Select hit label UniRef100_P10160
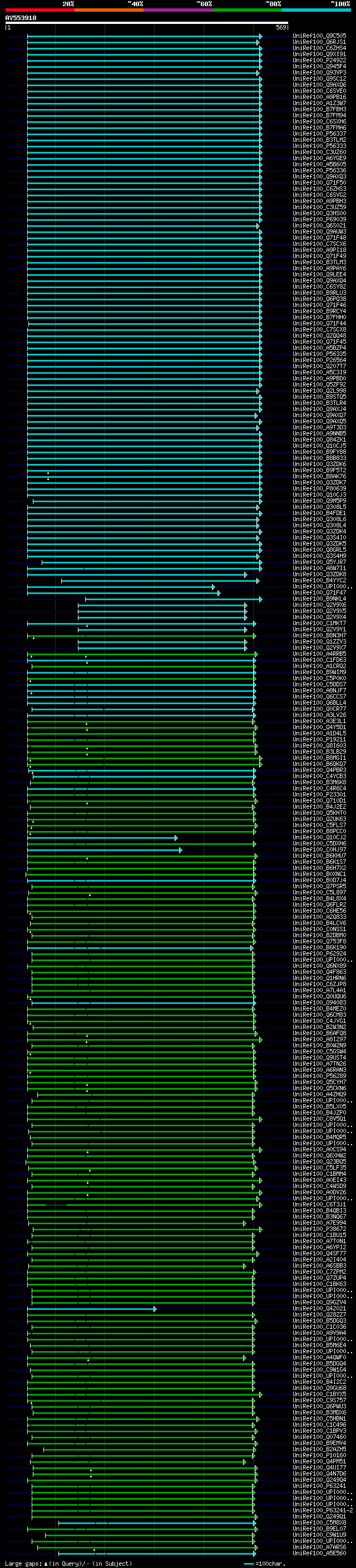The width and height of the screenshot is (356, 1568). pos(319,1456)
